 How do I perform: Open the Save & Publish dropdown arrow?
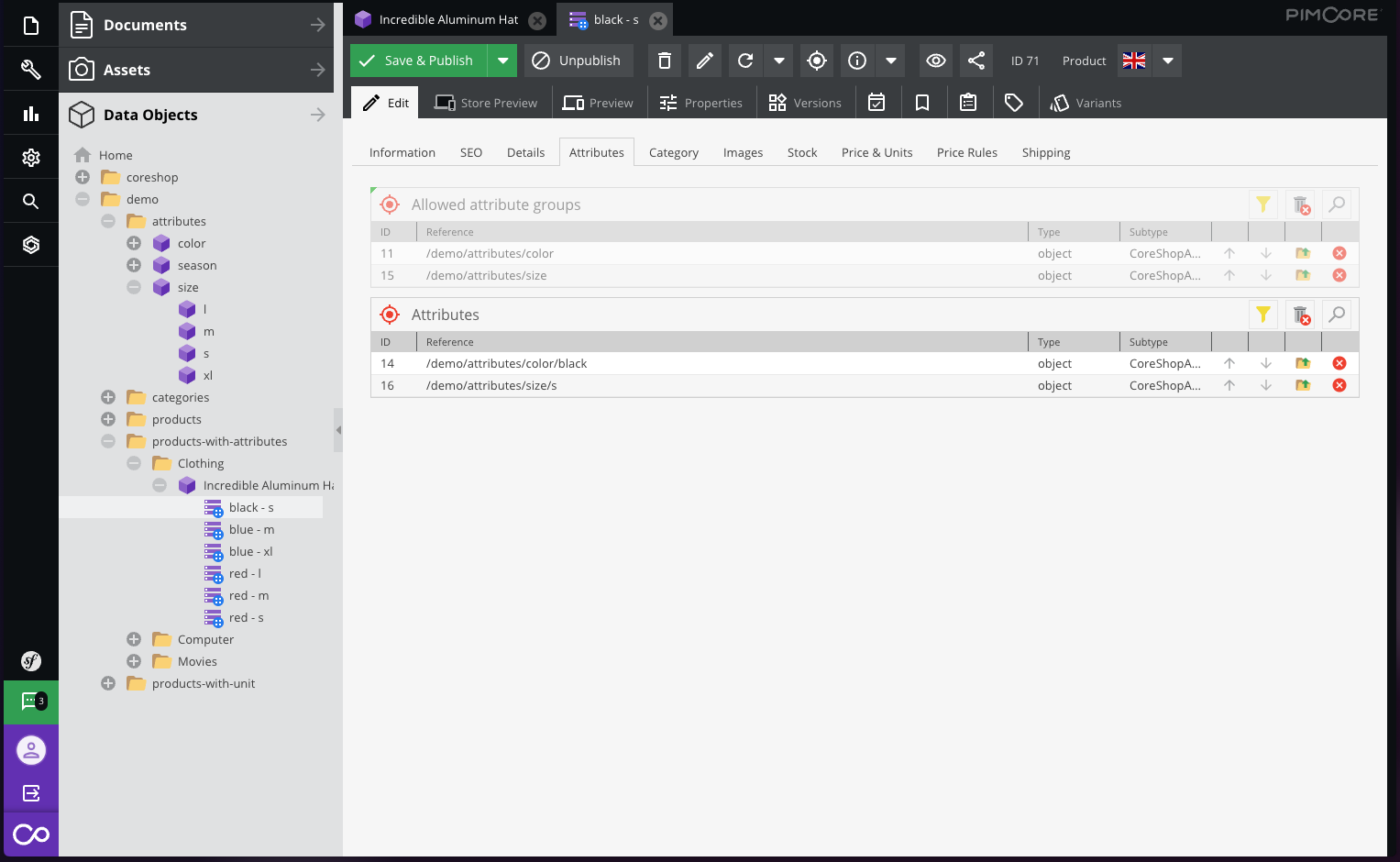[502, 61]
